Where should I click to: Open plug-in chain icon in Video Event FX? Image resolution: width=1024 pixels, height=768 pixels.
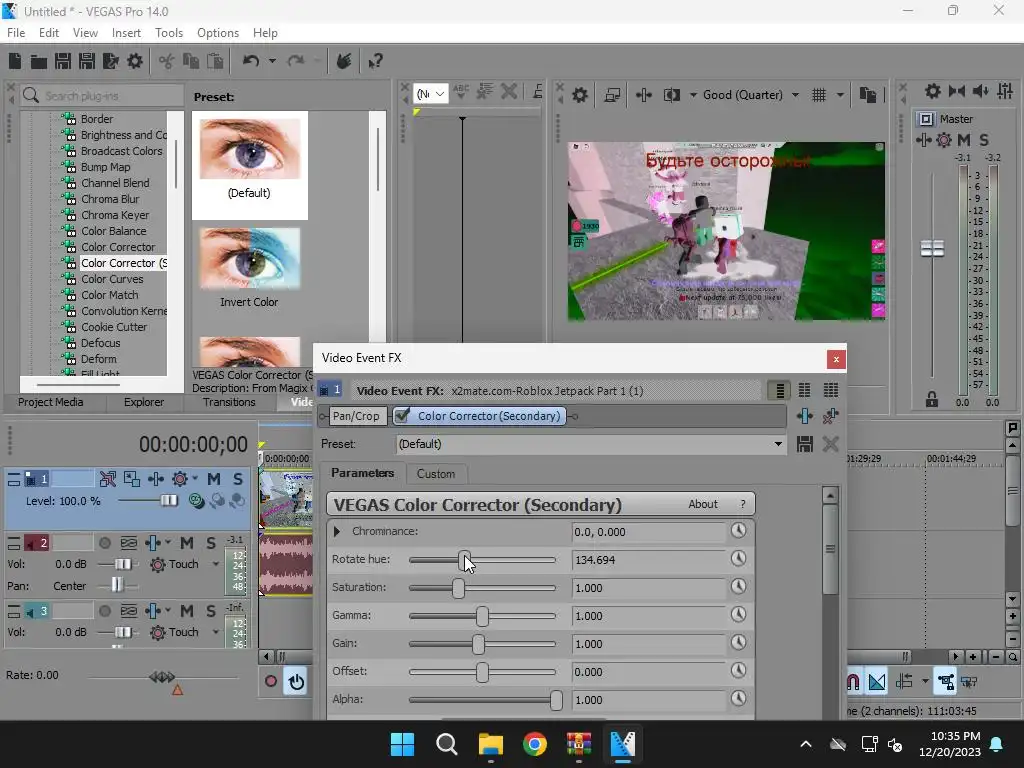(805, 416)
